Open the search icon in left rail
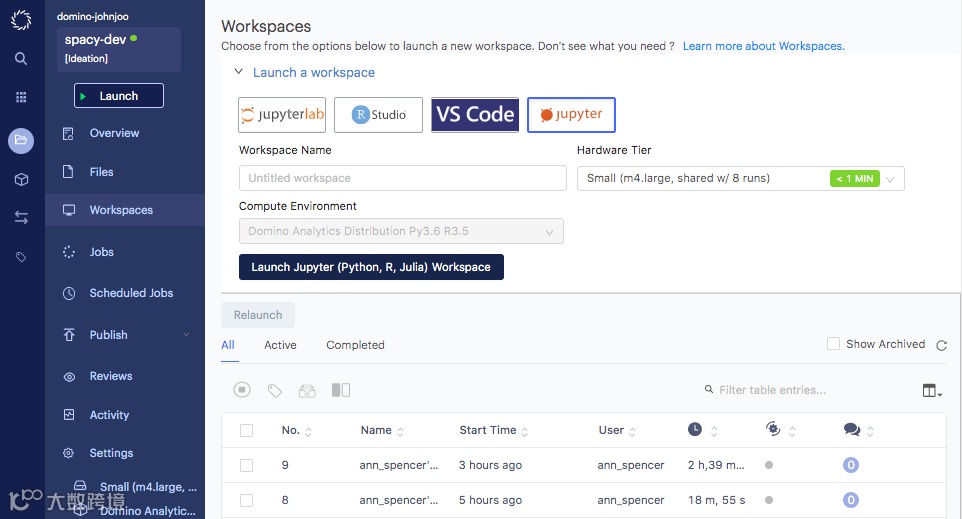The height and width of the screenshot is (519, 962). point(21,58)
